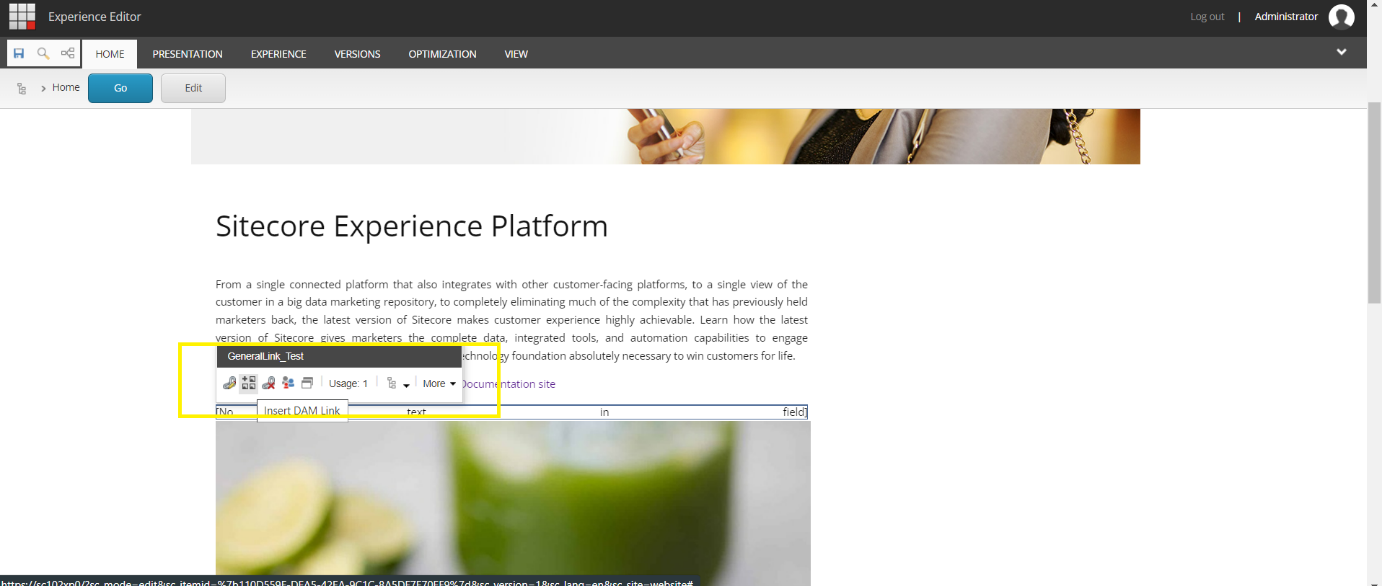This screenshot has width=1382, height=586.
Task: Click the Home breadcrumb item
Action: point(66,88)
